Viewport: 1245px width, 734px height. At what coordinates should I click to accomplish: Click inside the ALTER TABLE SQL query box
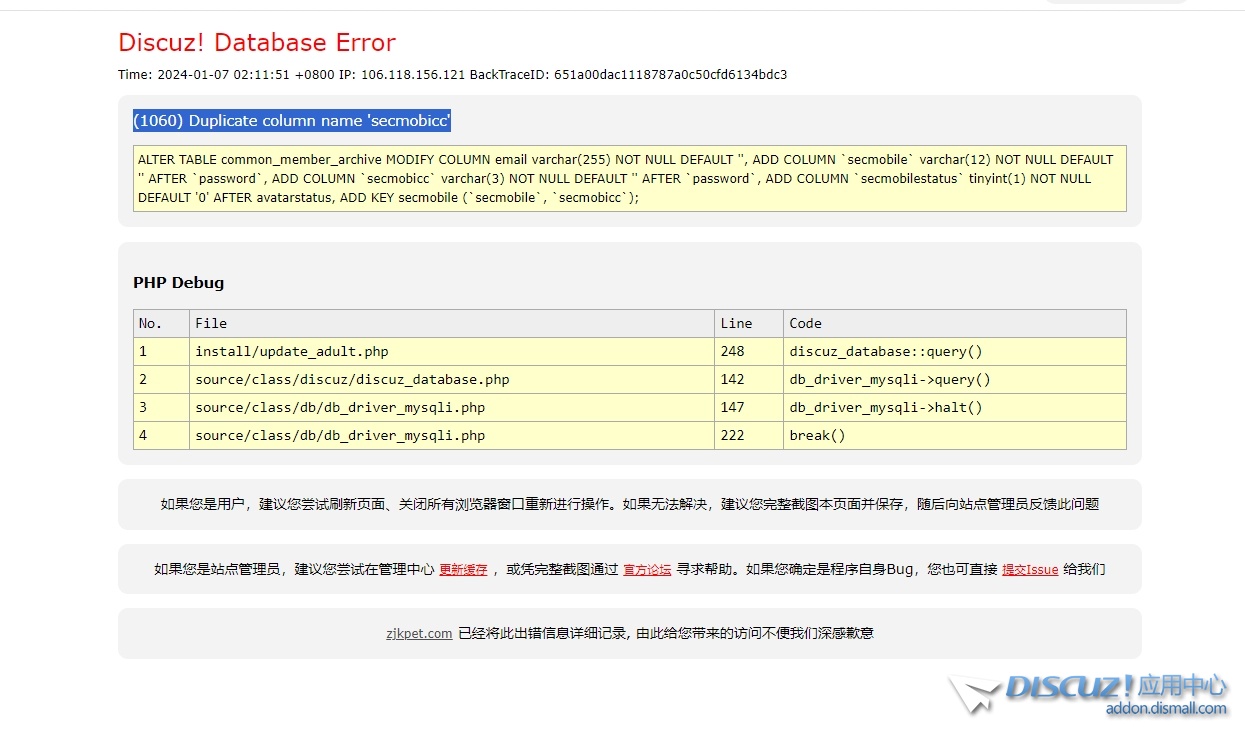(629, 178)
